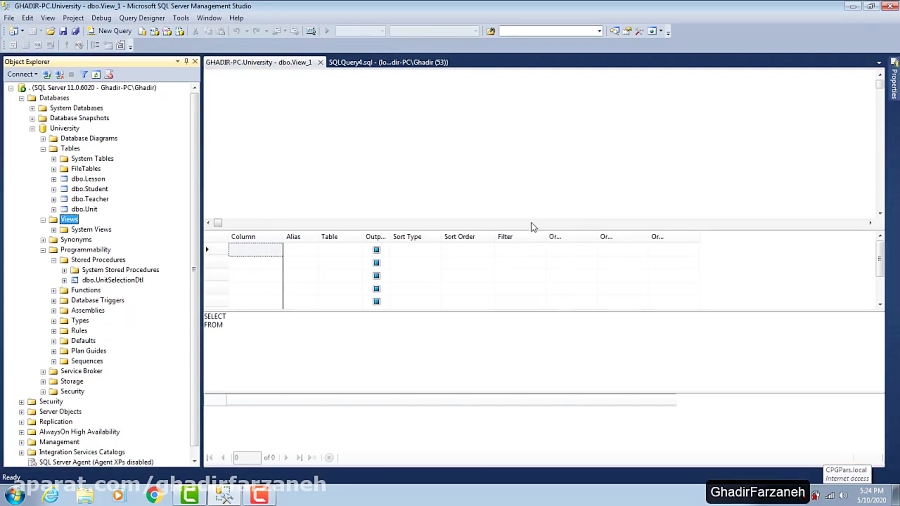
Task: Switch to the SQLQuery4.sql tab
Action: coord(388,62)
